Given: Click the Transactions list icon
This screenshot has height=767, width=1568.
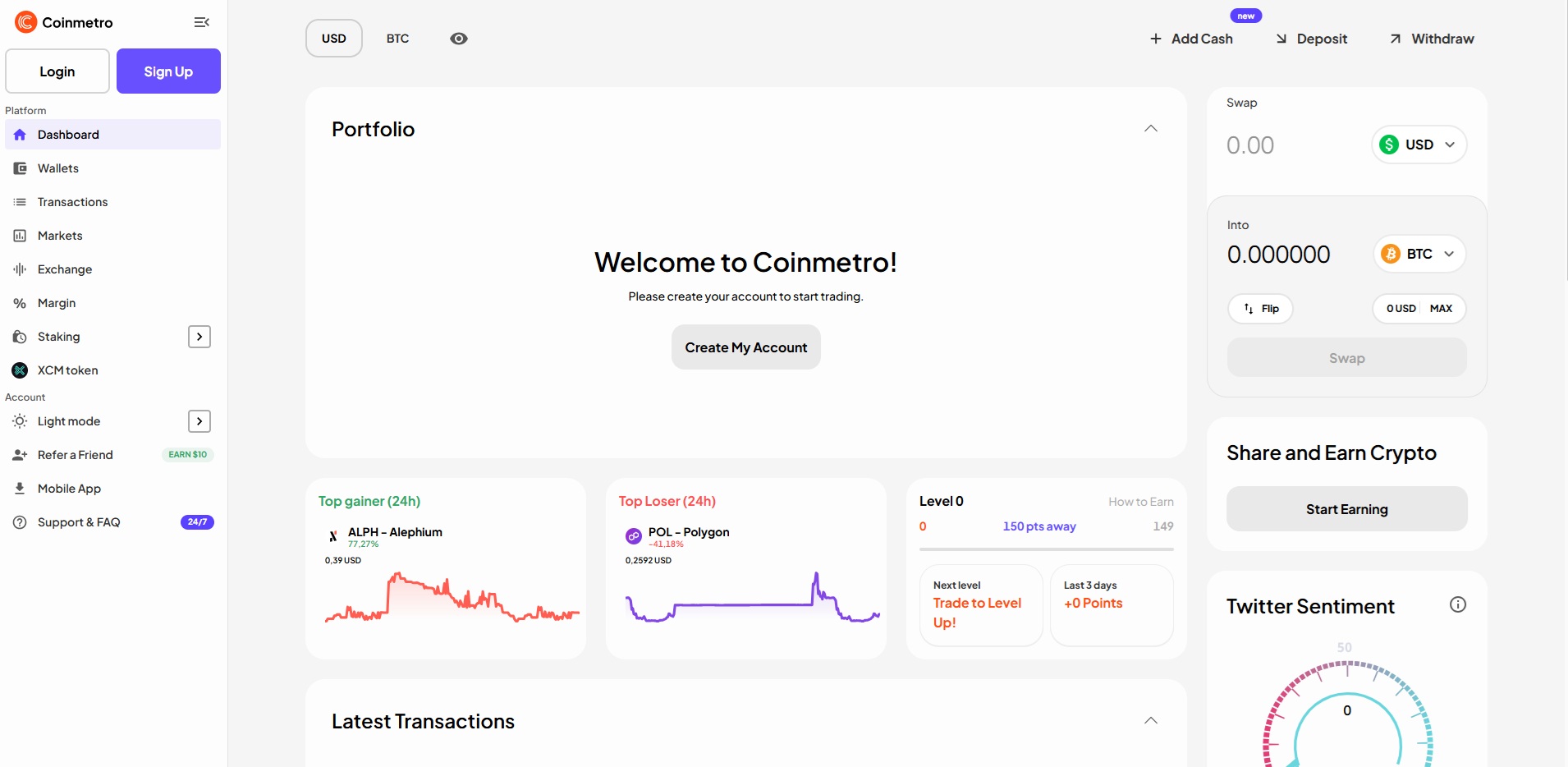Looking at the screenshot, I should (x=20, y=202).
